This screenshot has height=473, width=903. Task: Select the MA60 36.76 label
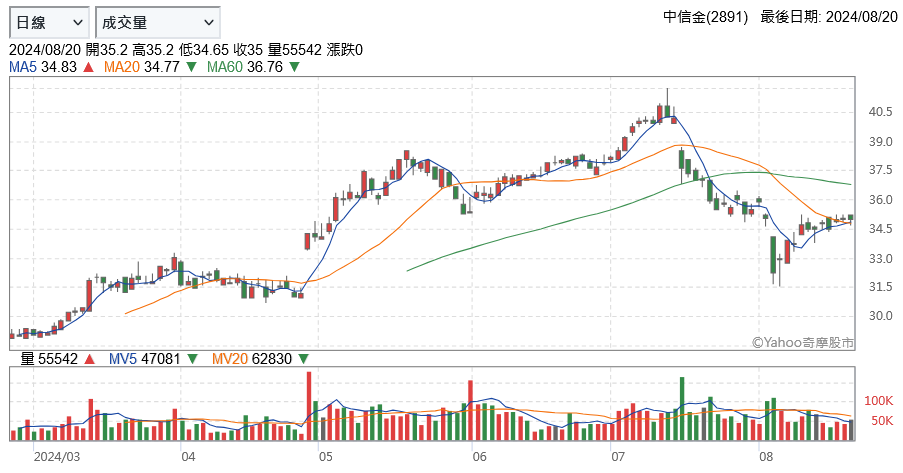pyautogui.click(x=245, y=67)
